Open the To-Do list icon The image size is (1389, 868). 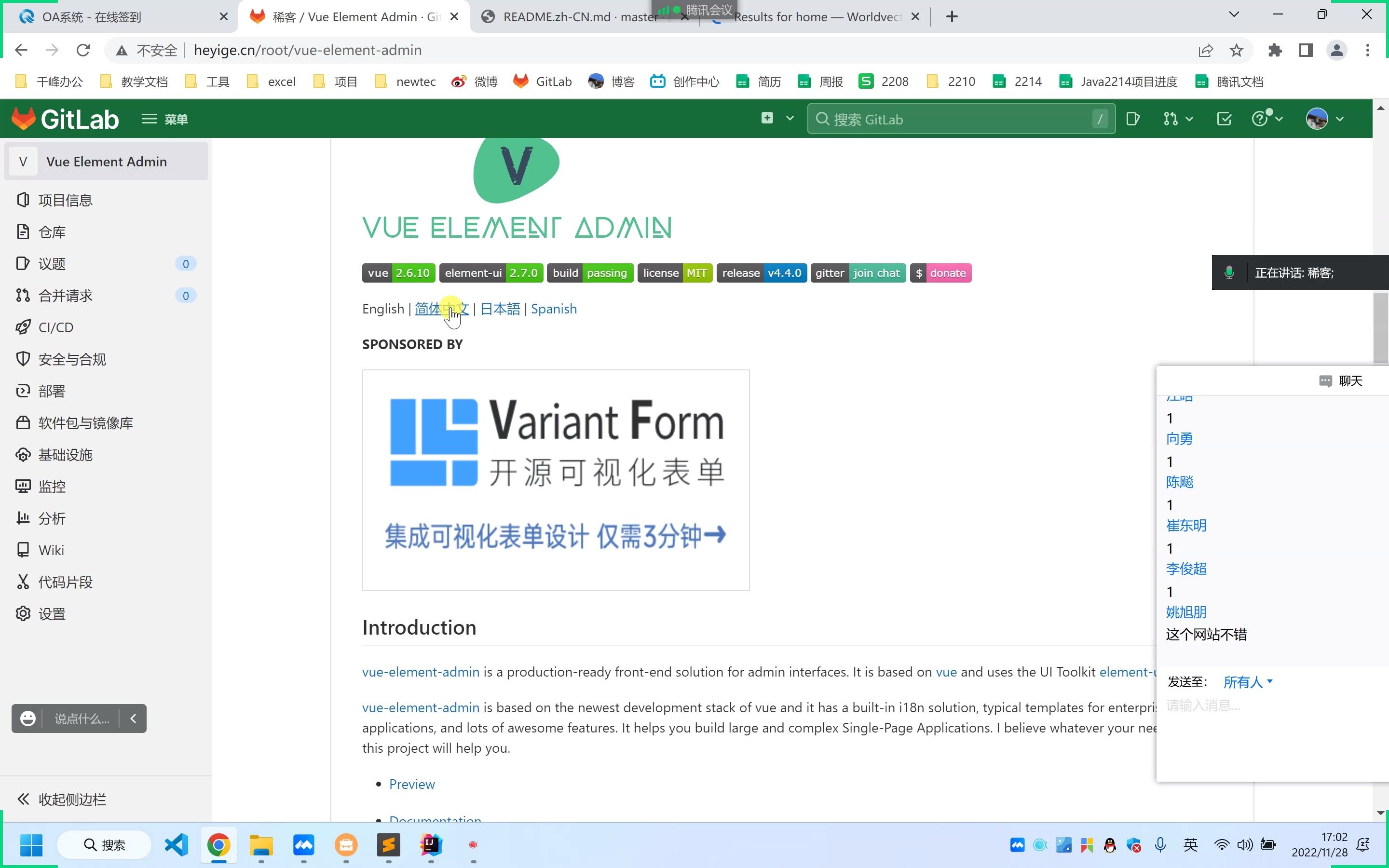click(x=1224, y=119)
